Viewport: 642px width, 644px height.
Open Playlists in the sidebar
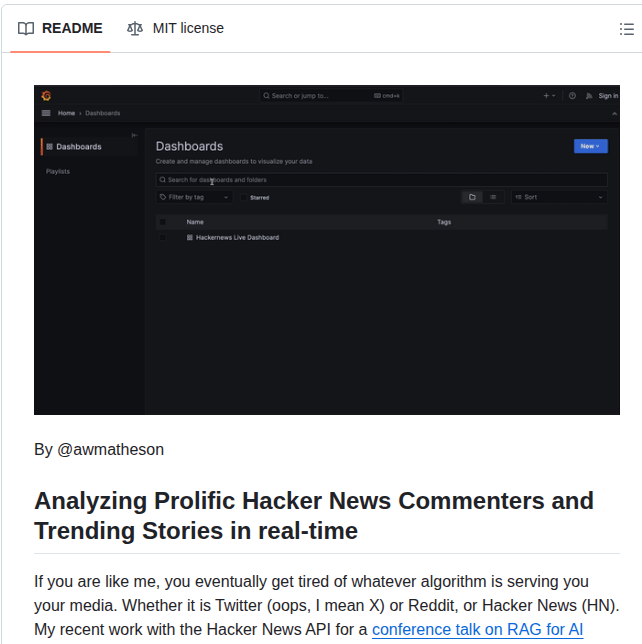coord(58,171)
